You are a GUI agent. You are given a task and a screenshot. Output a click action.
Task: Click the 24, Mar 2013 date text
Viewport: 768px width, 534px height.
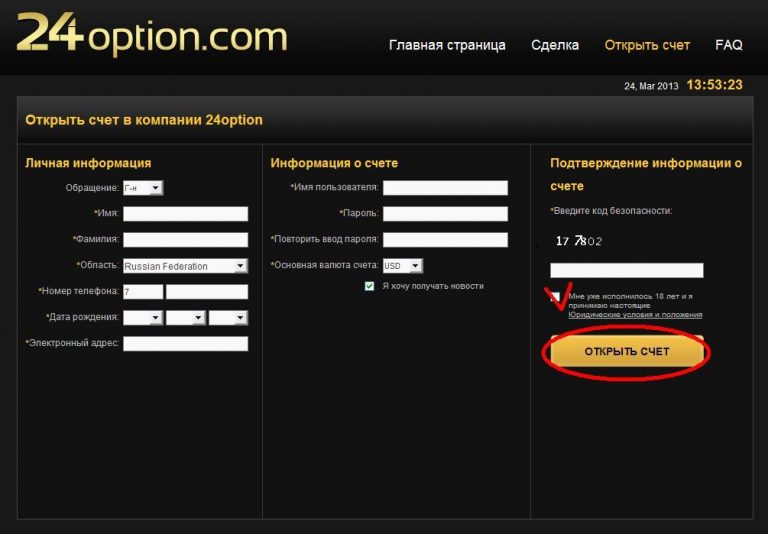point(651,86)
